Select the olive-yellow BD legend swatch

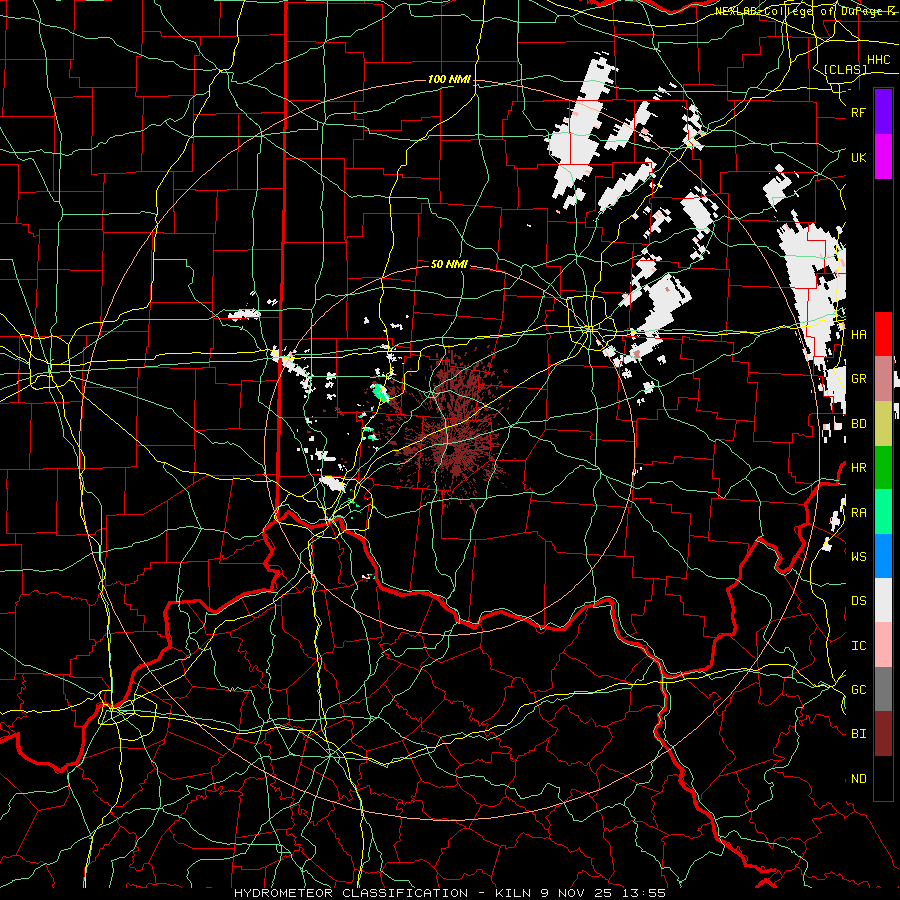(883, 424)
